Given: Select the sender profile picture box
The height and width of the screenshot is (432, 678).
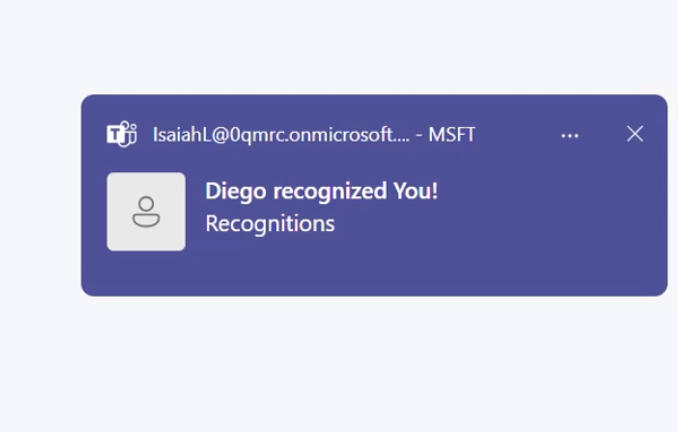Looking at the screenshot, I should [146, 211].
